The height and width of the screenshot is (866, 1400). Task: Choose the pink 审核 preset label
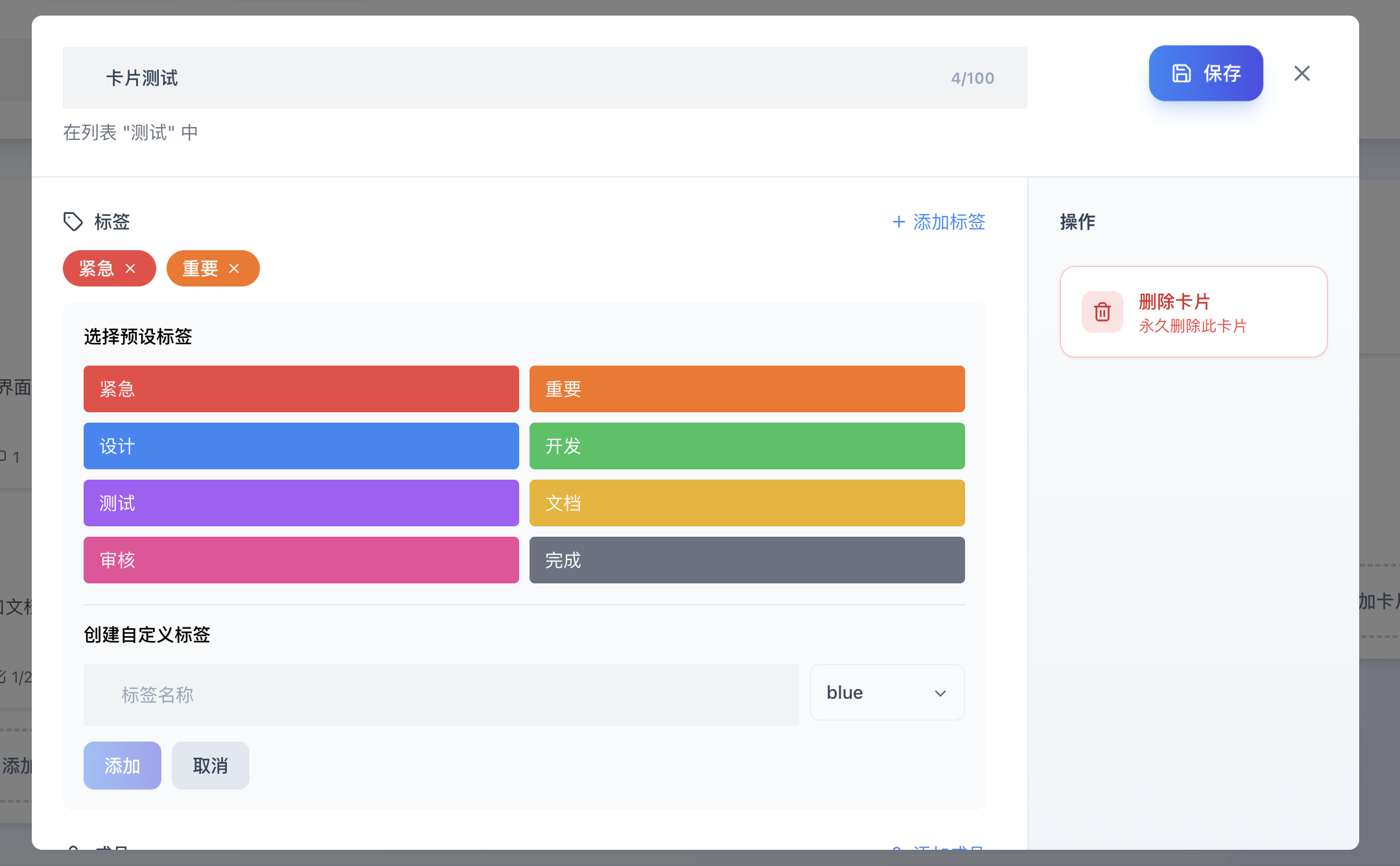coord(301,560)
